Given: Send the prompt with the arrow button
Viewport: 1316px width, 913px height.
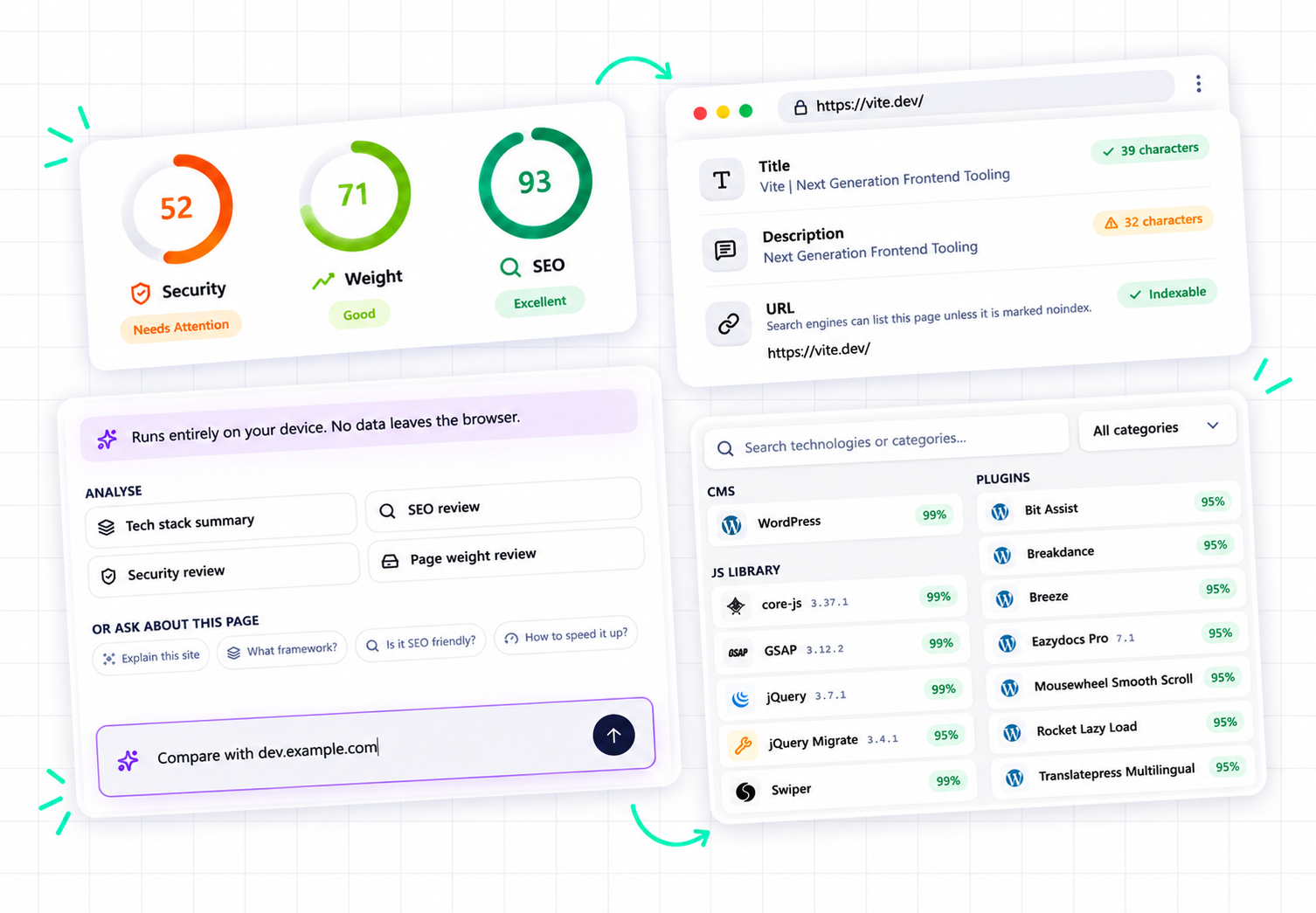Looking at the screenshot, I should 613,735.
